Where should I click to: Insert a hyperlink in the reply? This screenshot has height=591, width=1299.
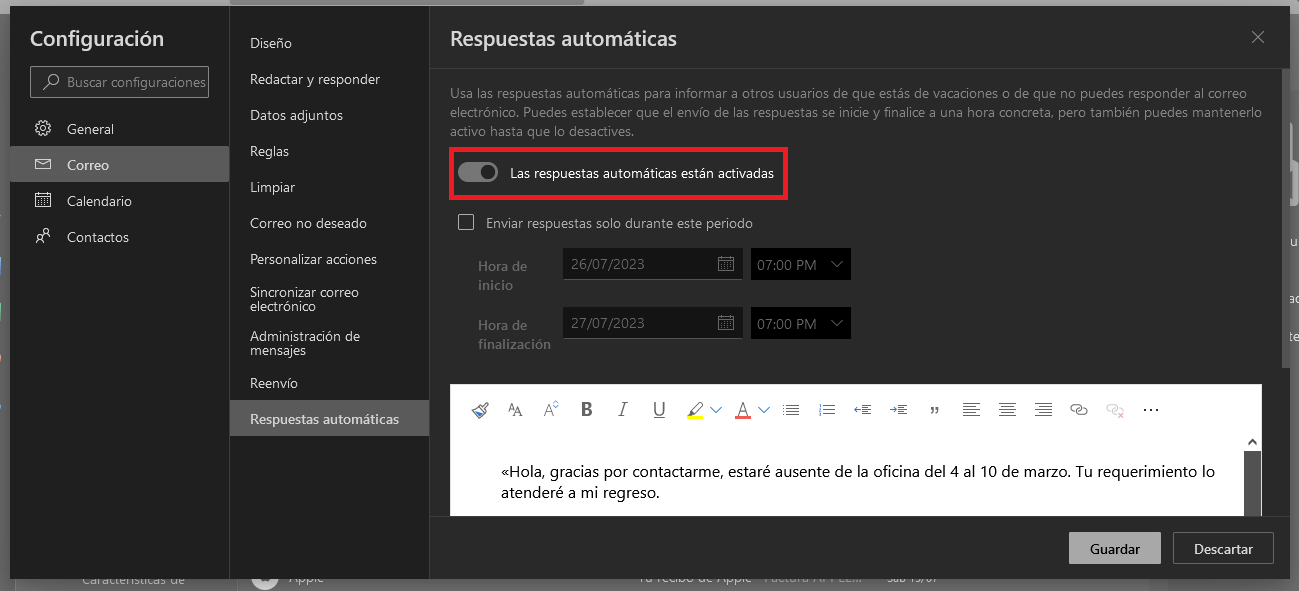(1079, 409)
